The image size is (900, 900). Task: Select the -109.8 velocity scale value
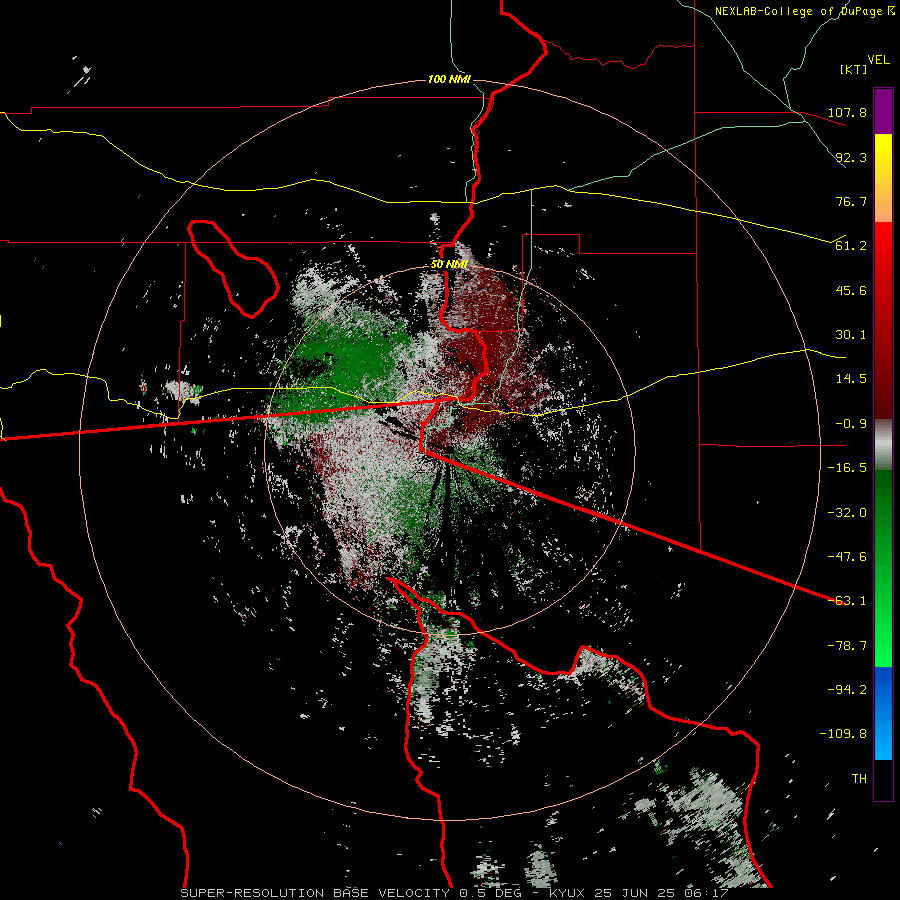(x=843, y=734)
